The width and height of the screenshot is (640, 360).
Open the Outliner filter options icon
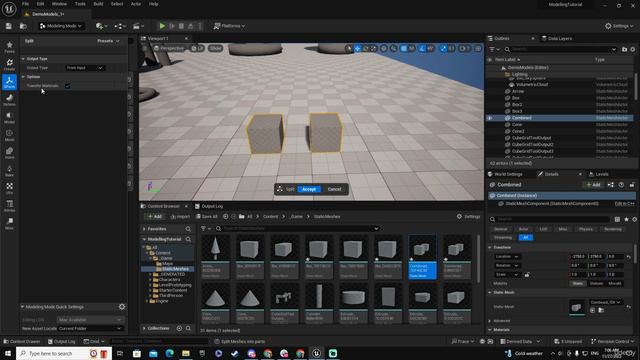494,49
